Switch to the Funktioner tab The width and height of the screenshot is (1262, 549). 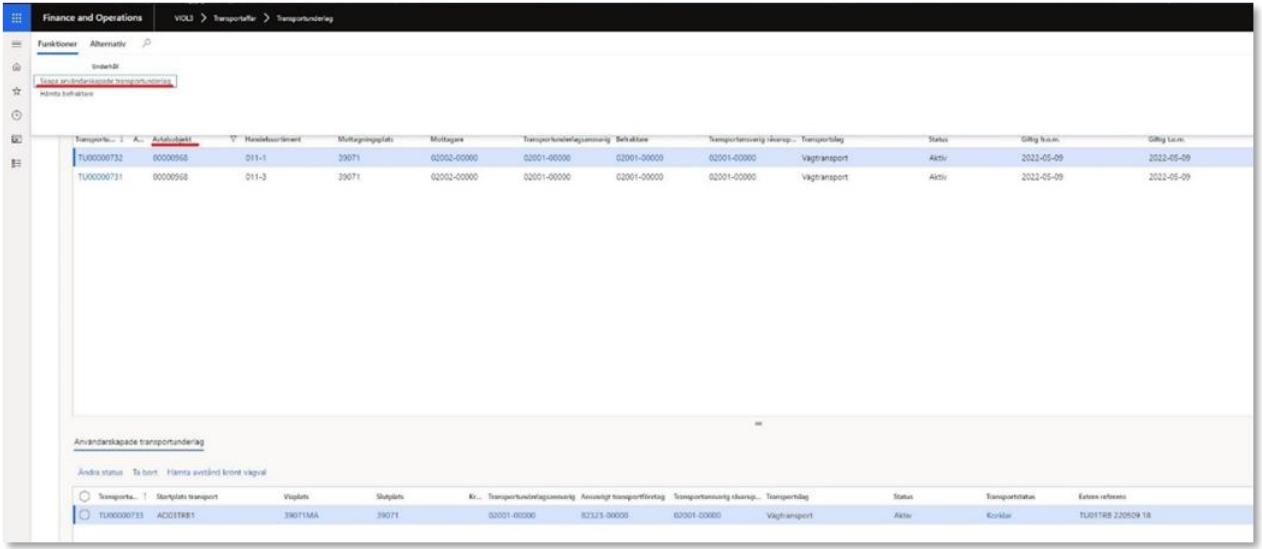click(57, 44)
